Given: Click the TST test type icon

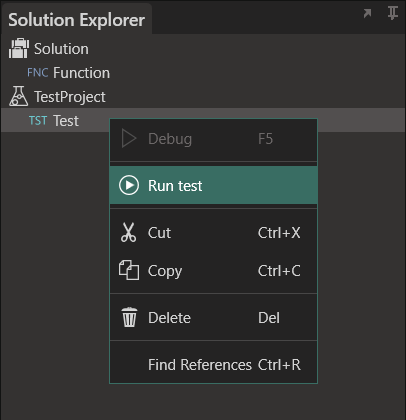Looking at the screenshot, I should (x=38, y=120).
